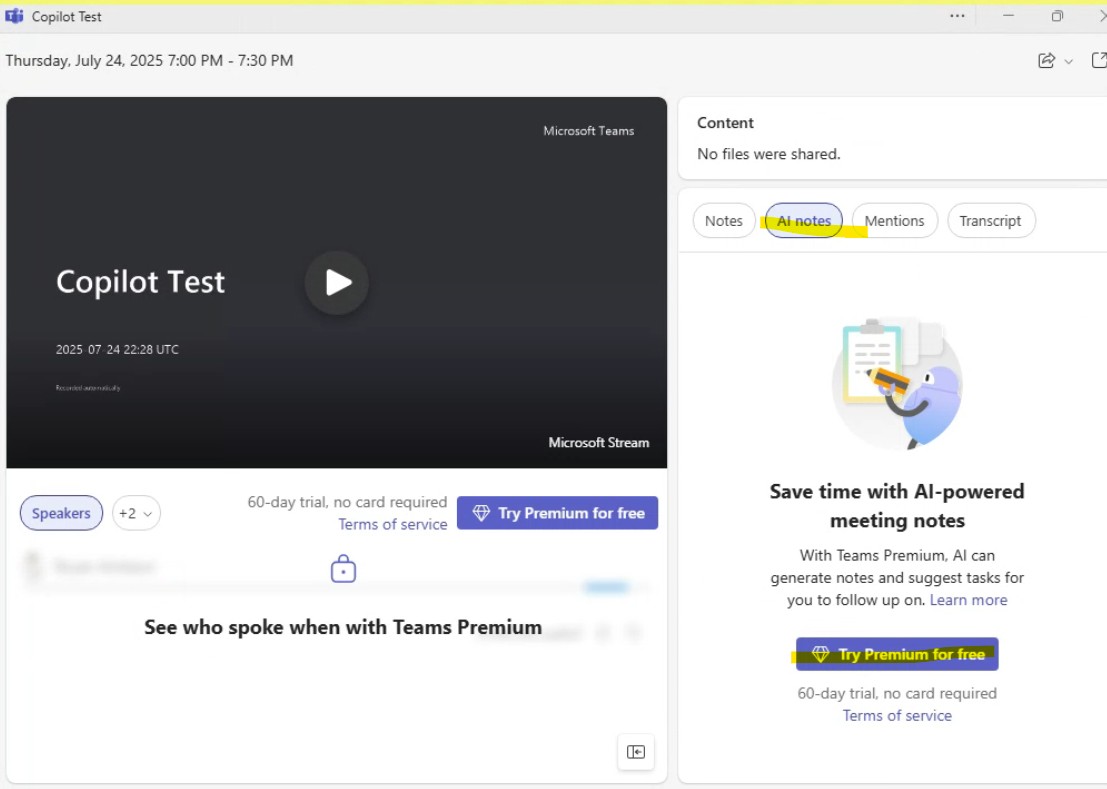Screen dimensions: 1107x789
Task: Open the Mentions tab
Action: pos(894,220)
